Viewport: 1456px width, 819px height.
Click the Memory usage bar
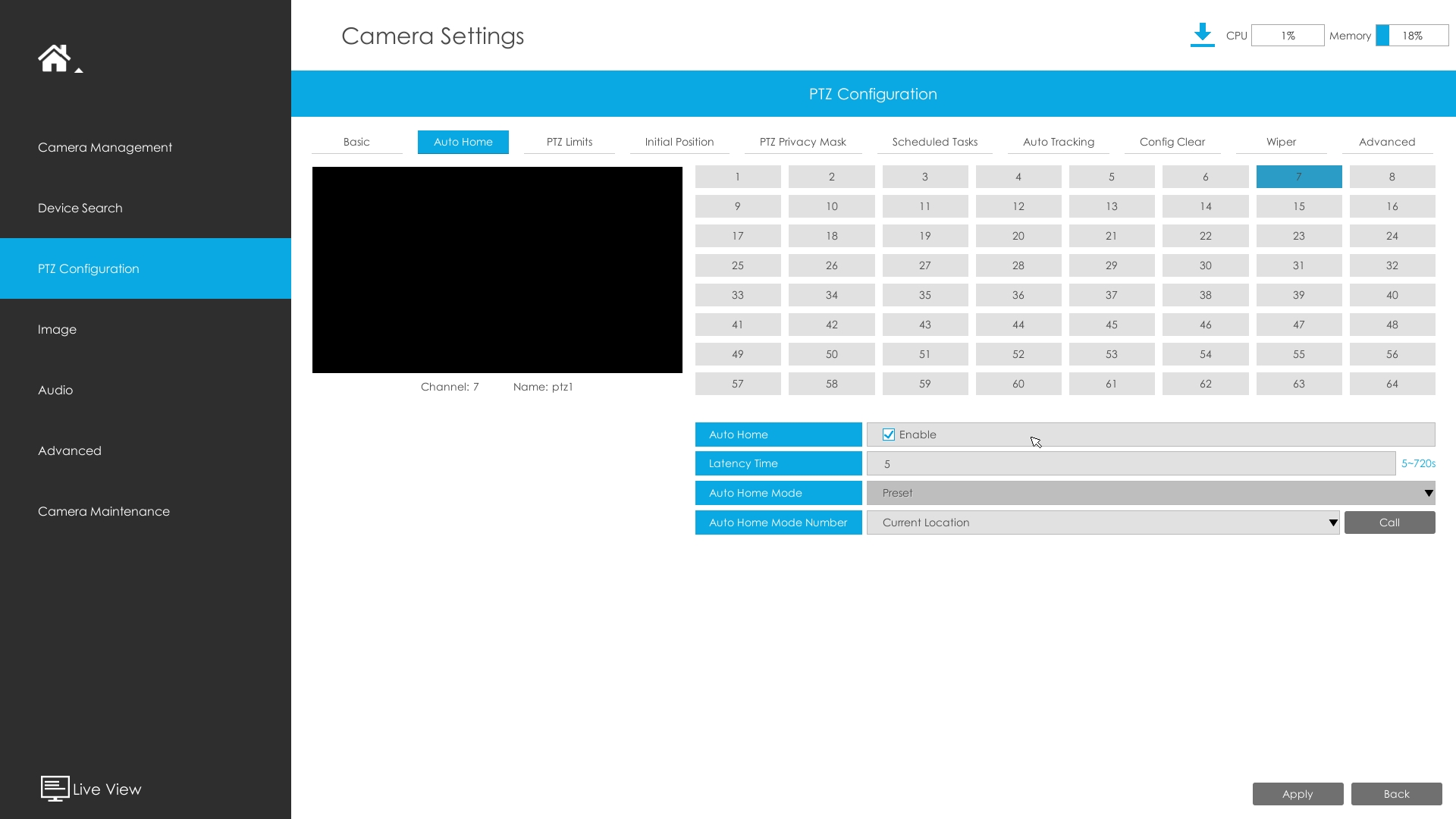pyautogui.click(x=1412, y=36)
